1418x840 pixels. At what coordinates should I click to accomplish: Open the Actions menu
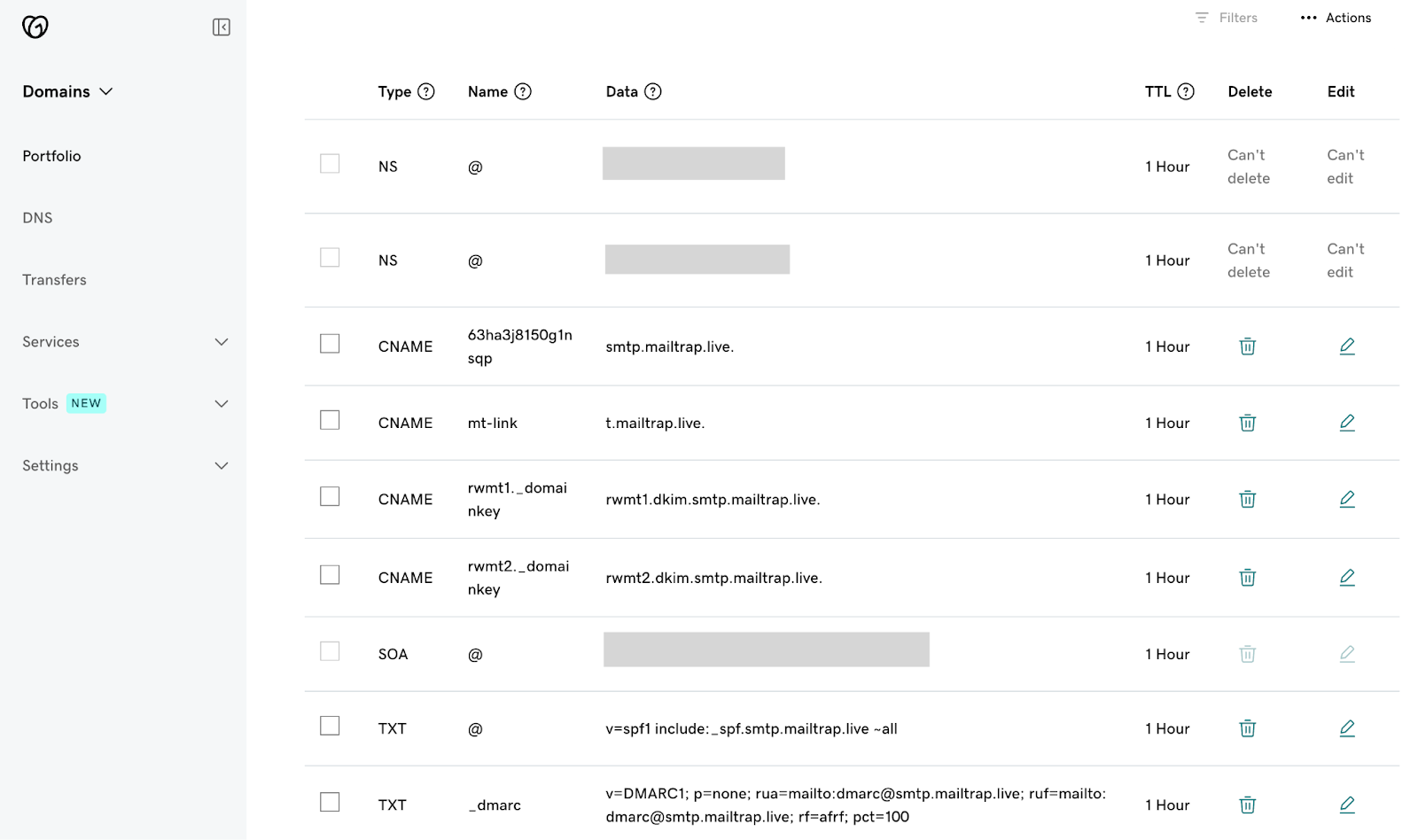tap(1335, 17)
